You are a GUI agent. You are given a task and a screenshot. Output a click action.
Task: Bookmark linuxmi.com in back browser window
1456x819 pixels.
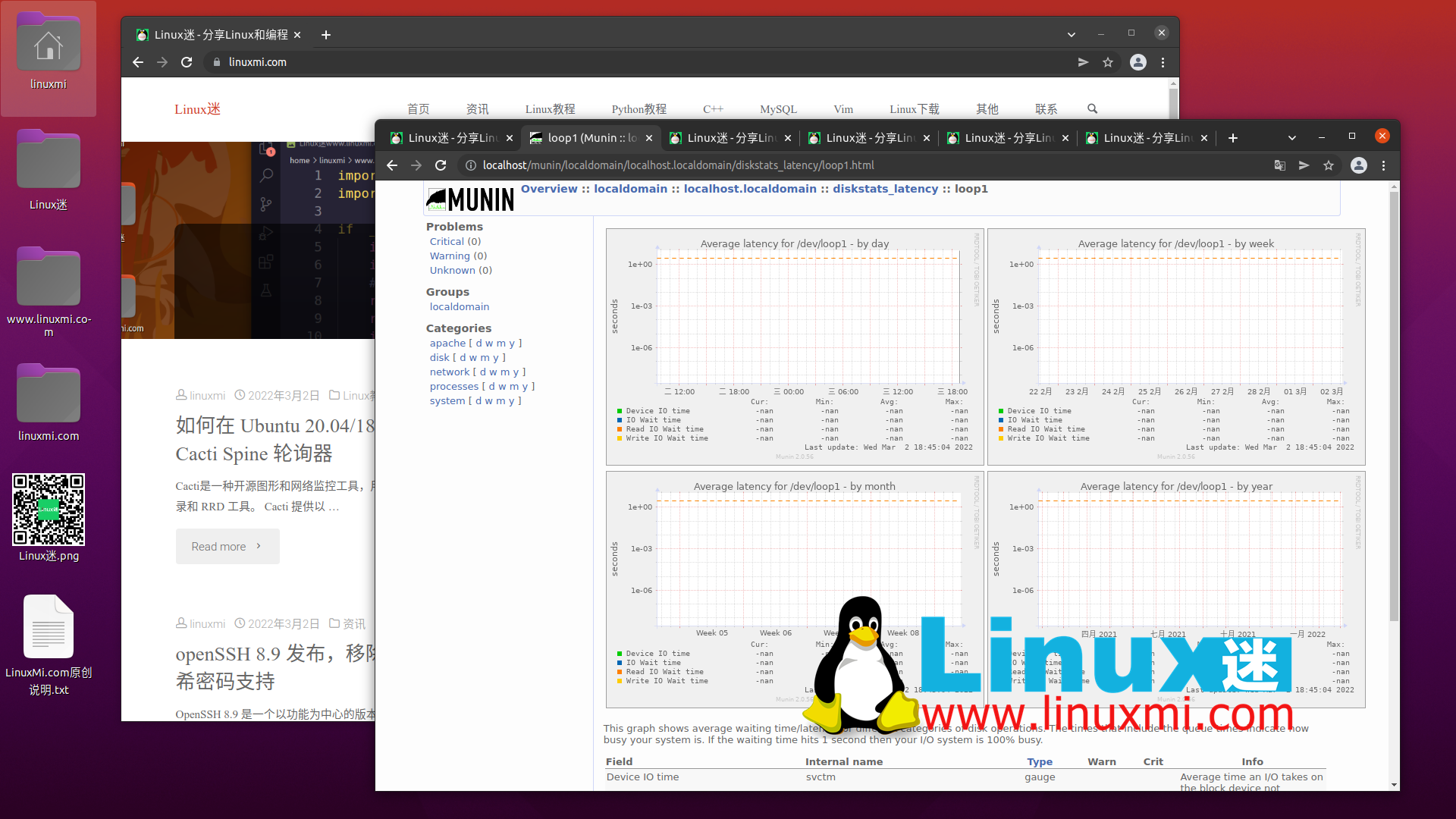click(1108, 62)
